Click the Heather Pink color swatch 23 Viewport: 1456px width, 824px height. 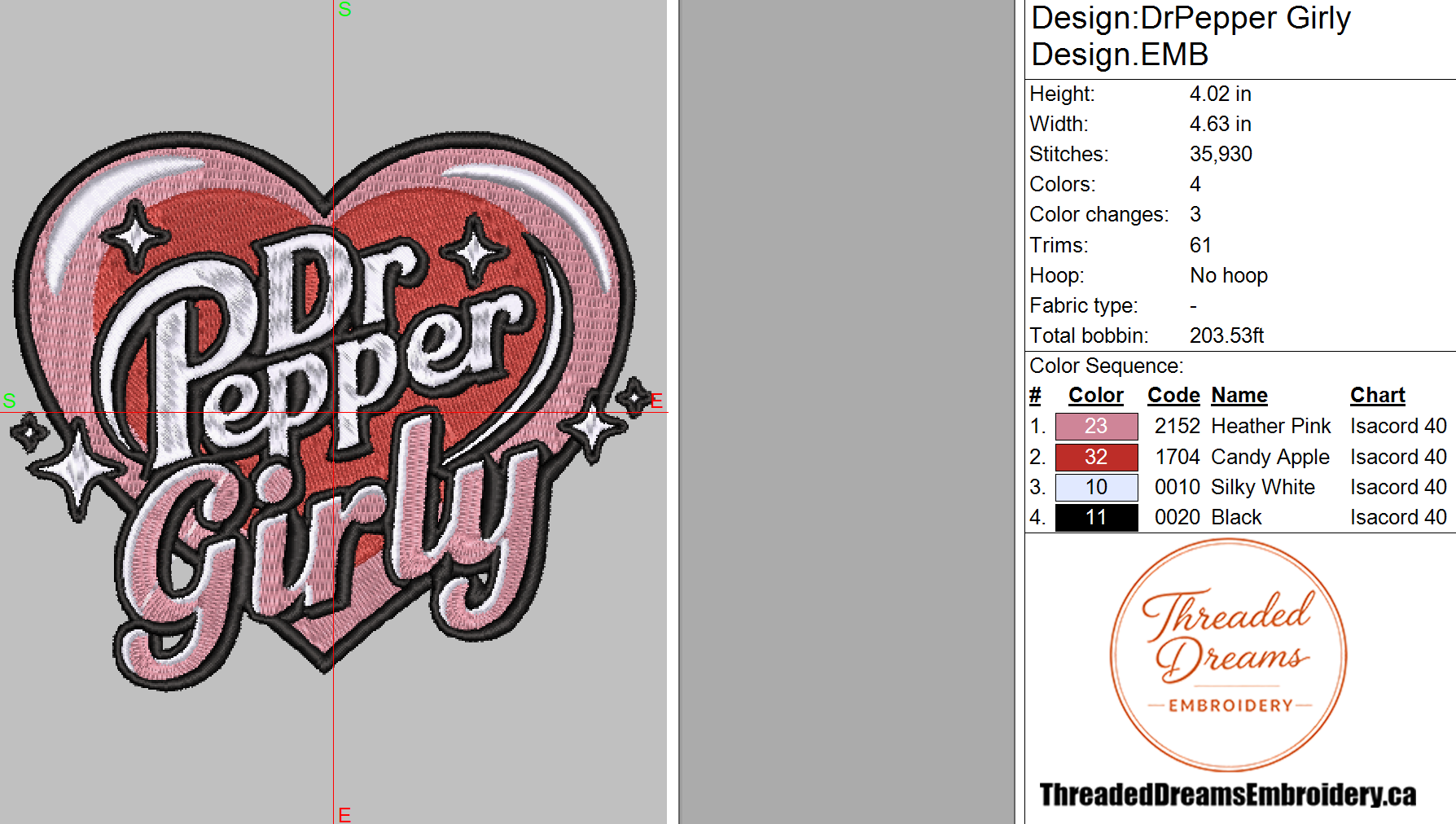(x=1096, y=426)
